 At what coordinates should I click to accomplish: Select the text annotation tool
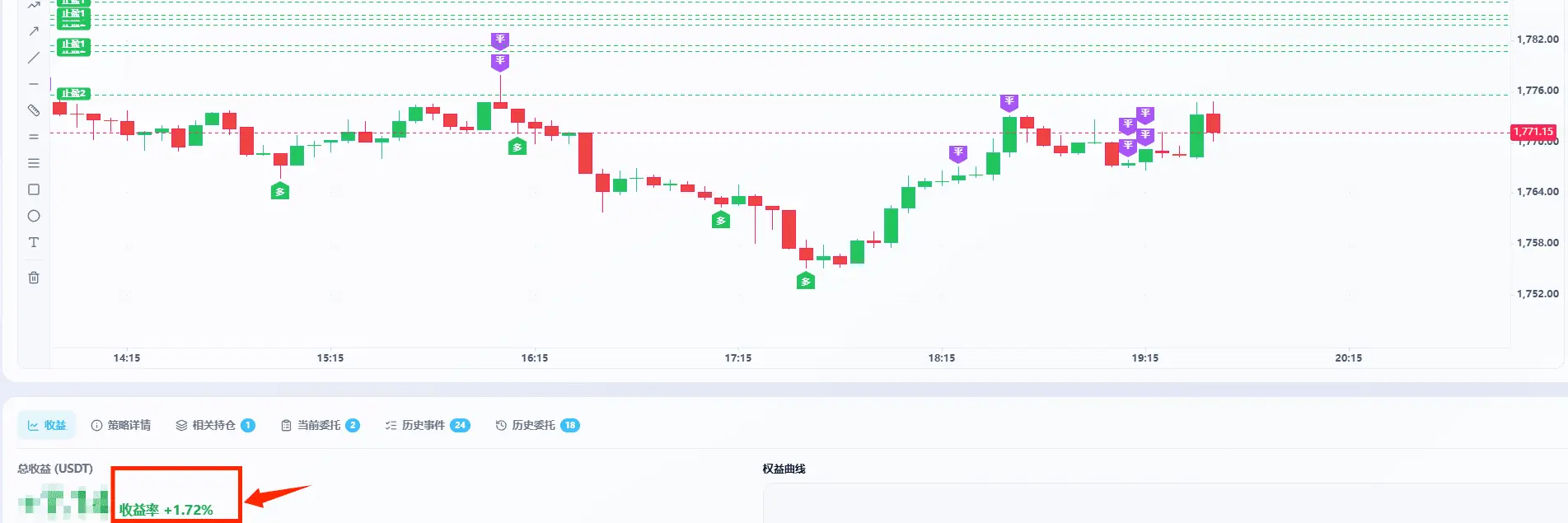click(34, 242)
